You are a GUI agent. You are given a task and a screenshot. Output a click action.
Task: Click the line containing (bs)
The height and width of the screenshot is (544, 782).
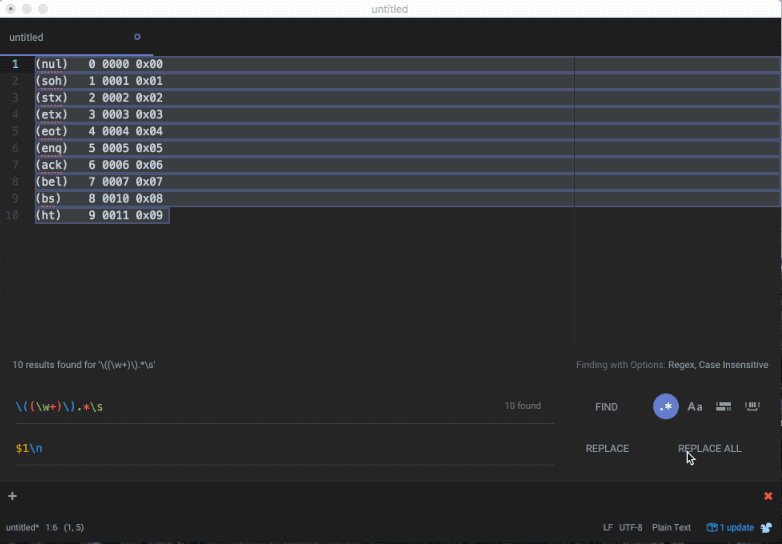coord(407,198)
